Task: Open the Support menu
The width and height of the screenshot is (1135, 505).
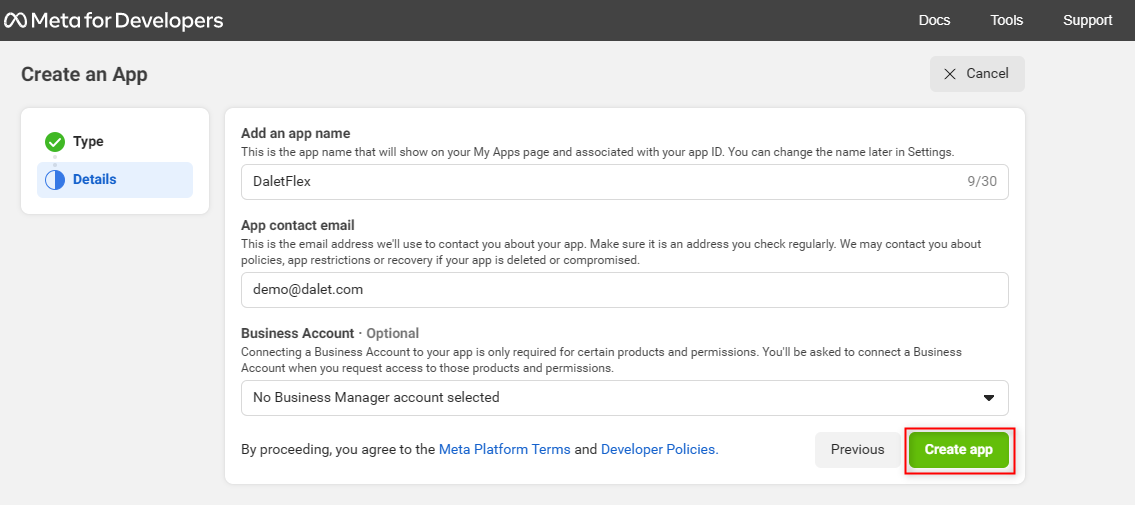Action: (x=1087, y=20)
